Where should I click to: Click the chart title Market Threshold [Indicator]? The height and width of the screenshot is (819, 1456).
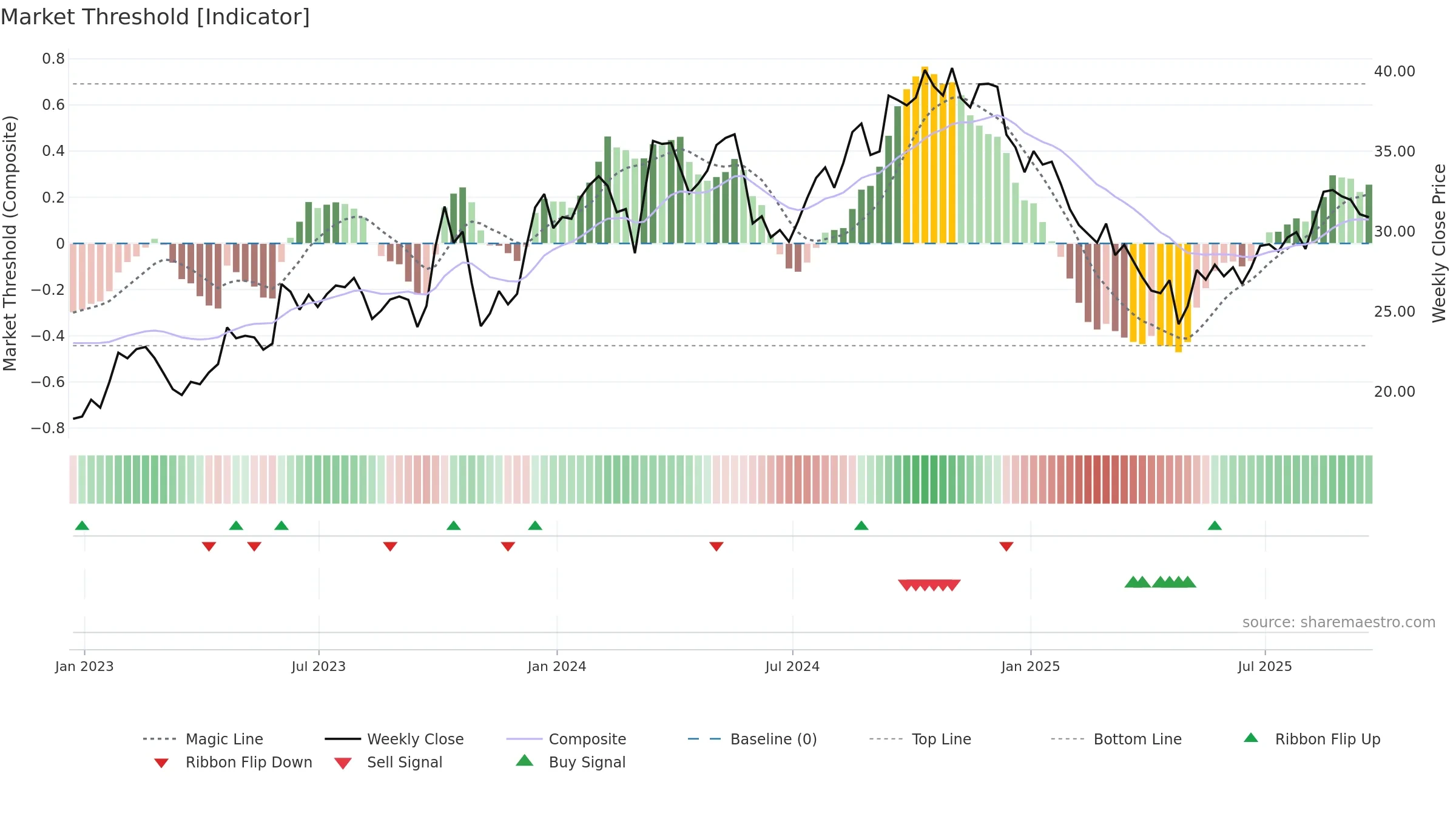click(155, 17)
